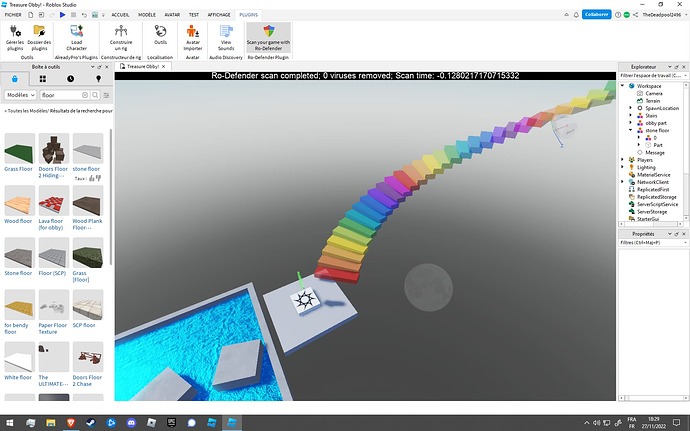Close the Boîte à outils panel

(x=106, y=67)
